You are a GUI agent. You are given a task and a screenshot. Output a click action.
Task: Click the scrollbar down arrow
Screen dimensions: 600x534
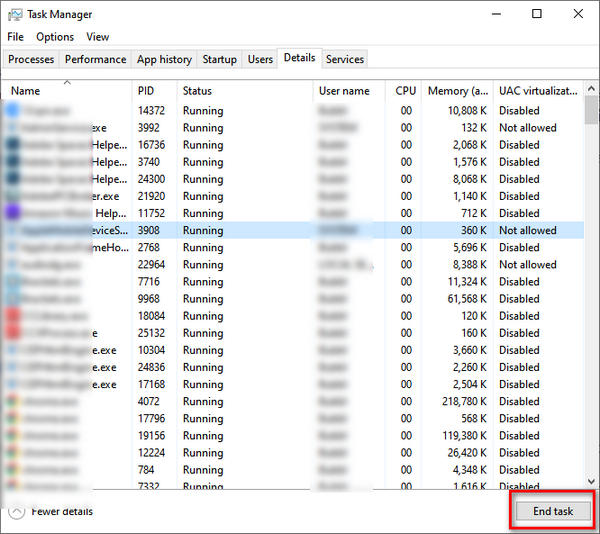591,481
